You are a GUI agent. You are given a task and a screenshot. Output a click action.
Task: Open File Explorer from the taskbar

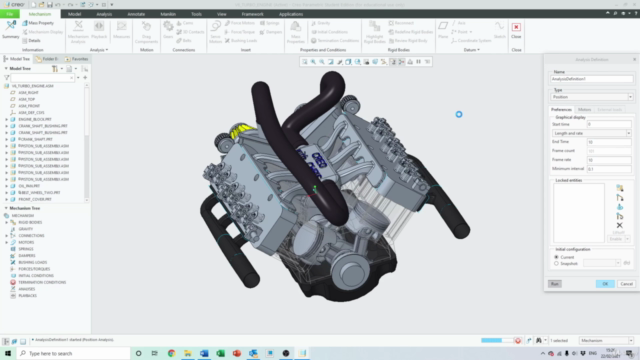click(188, 353)
